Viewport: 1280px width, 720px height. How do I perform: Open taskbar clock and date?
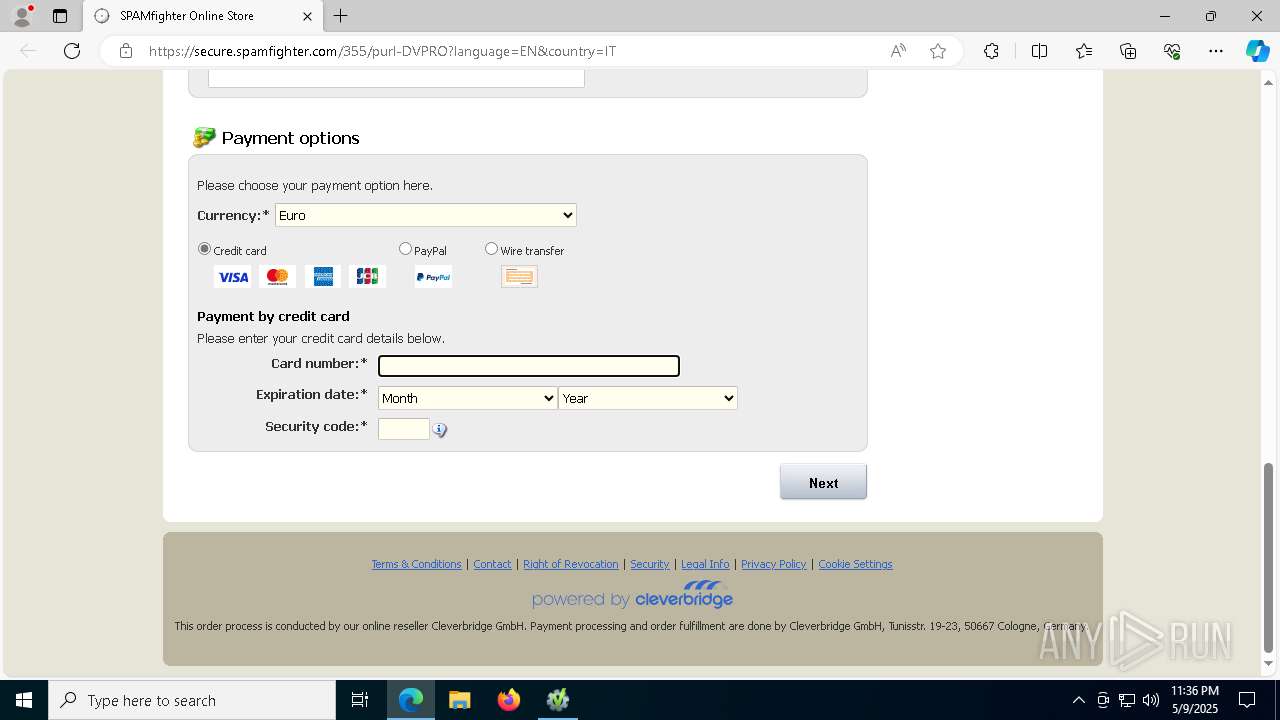click(x=1194, y=700)
